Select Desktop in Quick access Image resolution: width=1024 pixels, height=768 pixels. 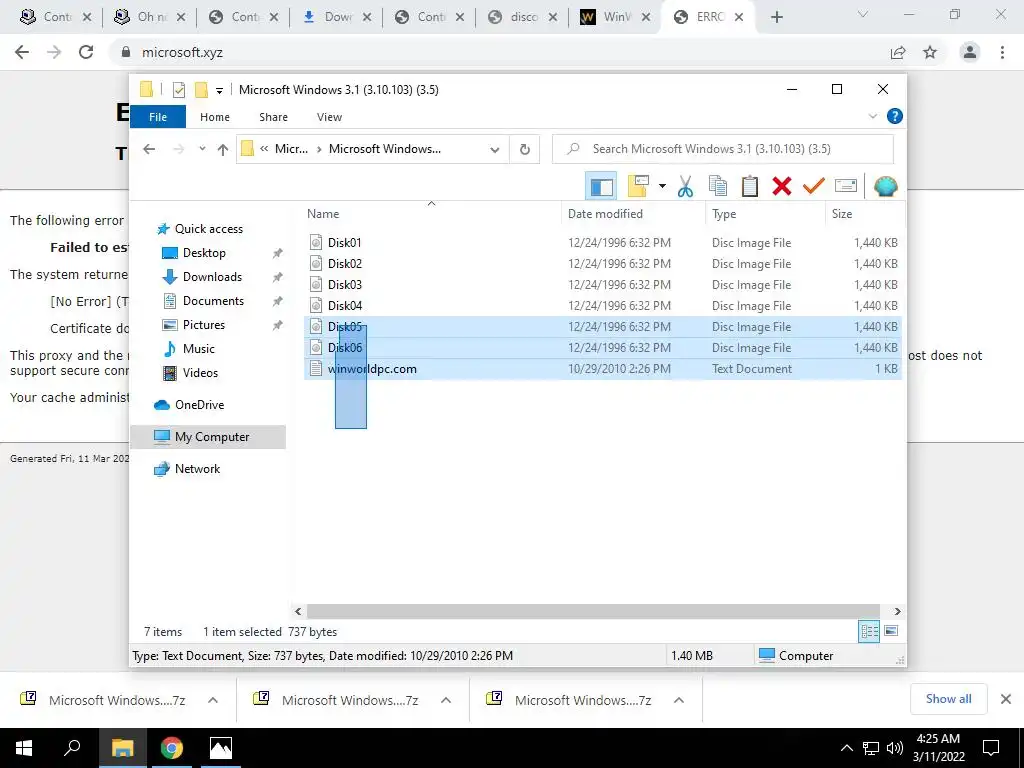tap(204, 253)
